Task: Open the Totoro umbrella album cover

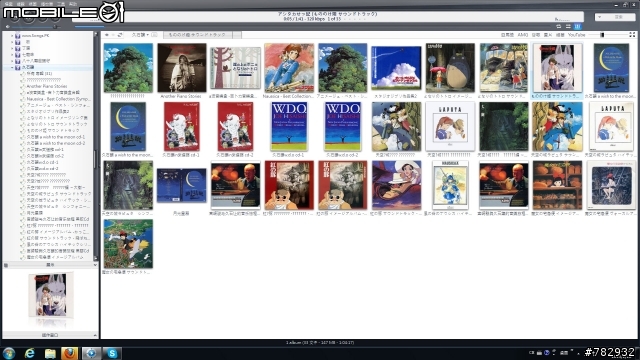Action: [450, 68]
